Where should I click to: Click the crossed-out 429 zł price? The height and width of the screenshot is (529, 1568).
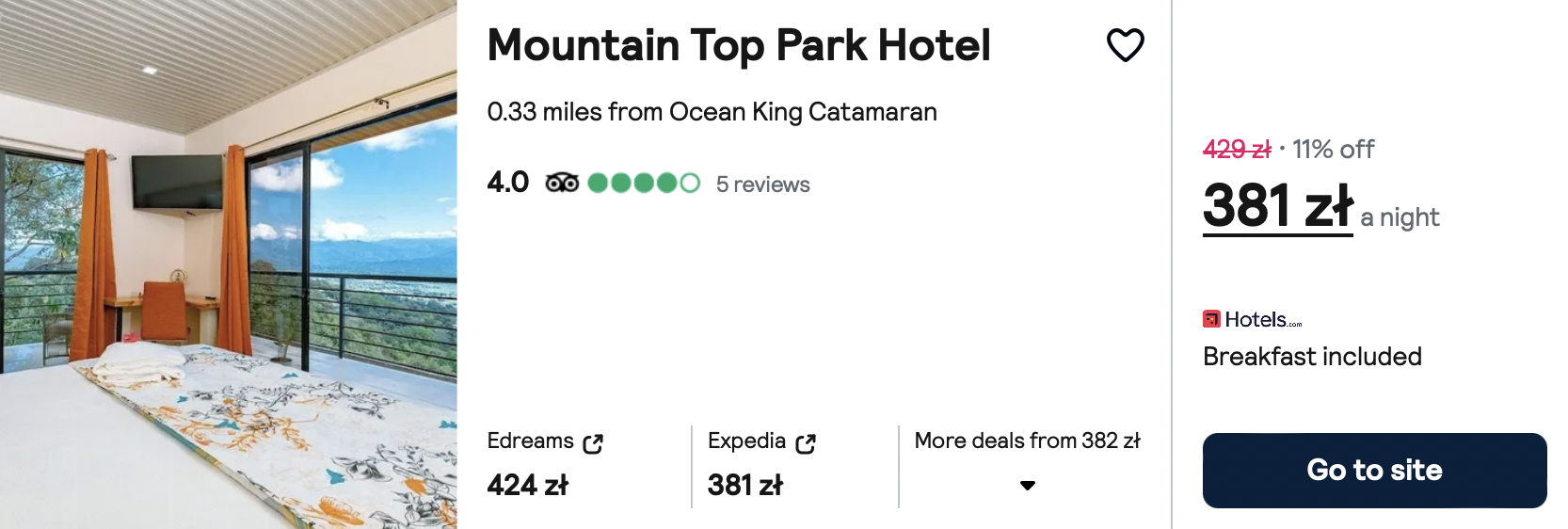(x=1237, y=149)
